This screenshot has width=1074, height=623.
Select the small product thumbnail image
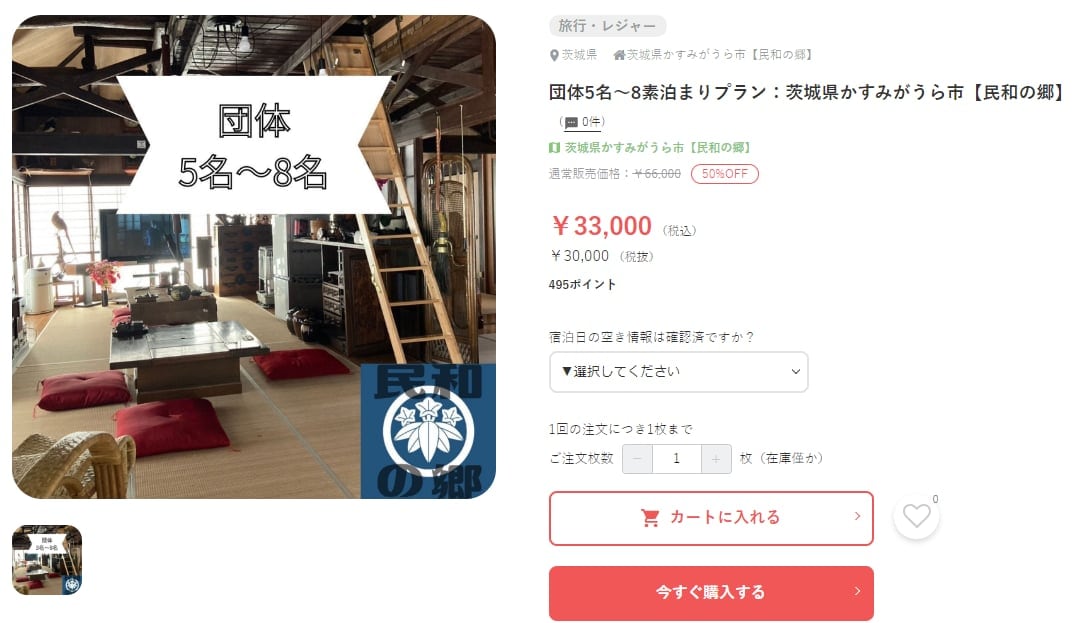click(47, 559)
